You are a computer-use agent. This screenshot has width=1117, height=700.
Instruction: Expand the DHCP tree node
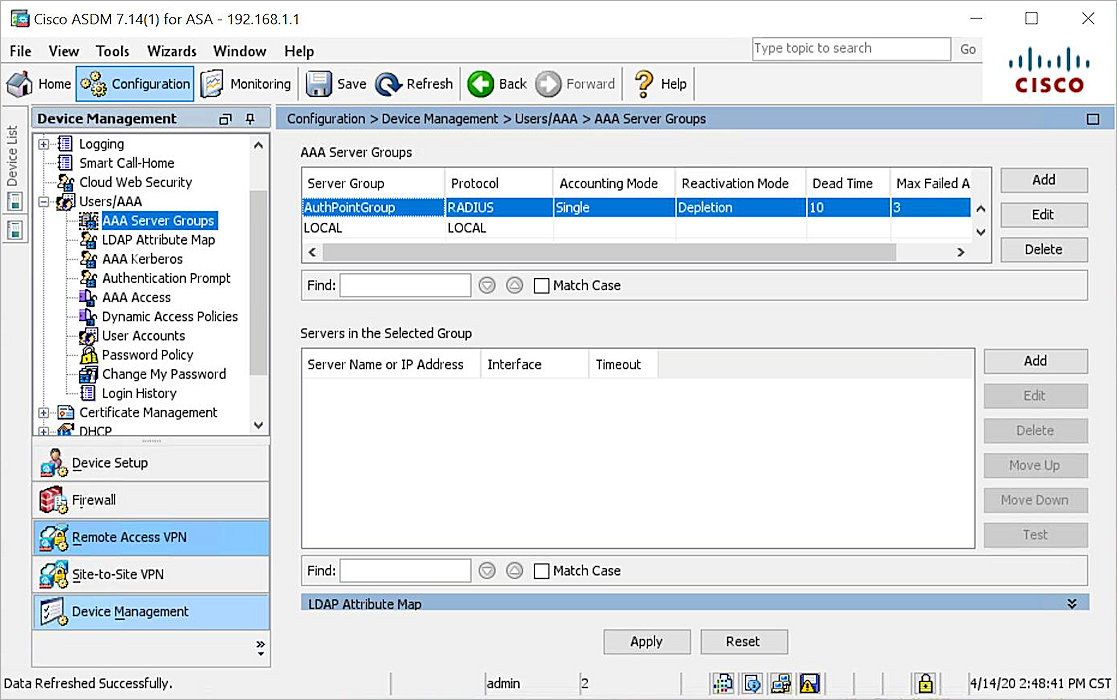click(x=43, y=430)
